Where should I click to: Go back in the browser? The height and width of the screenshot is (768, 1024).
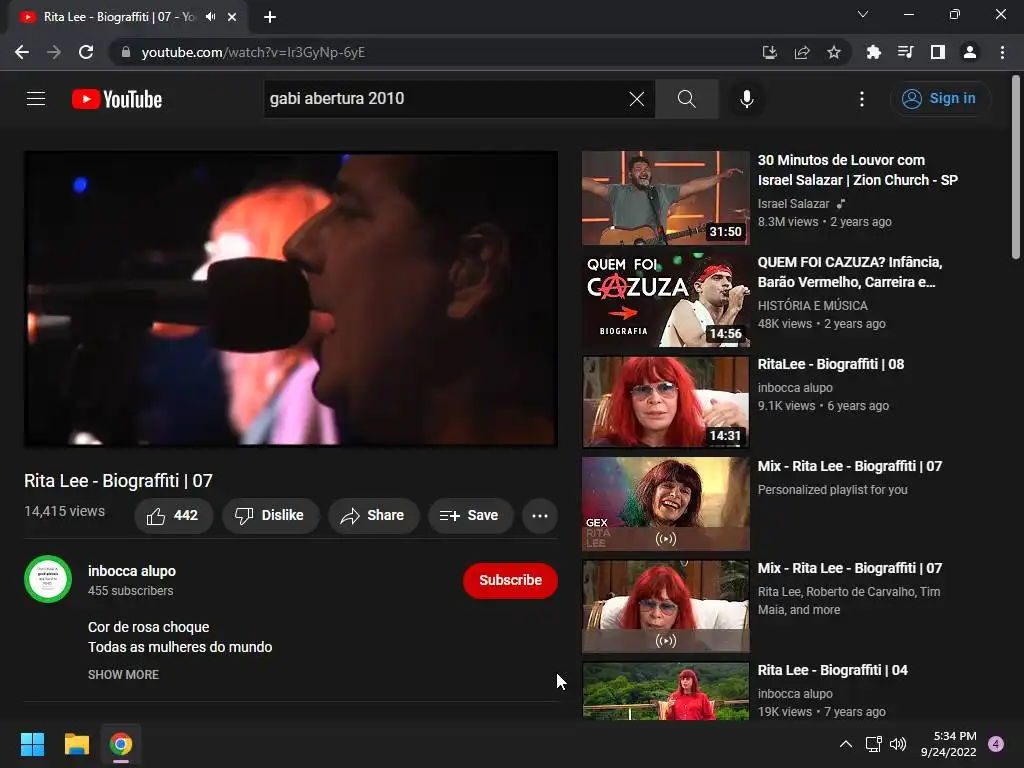tap(22, 52)
